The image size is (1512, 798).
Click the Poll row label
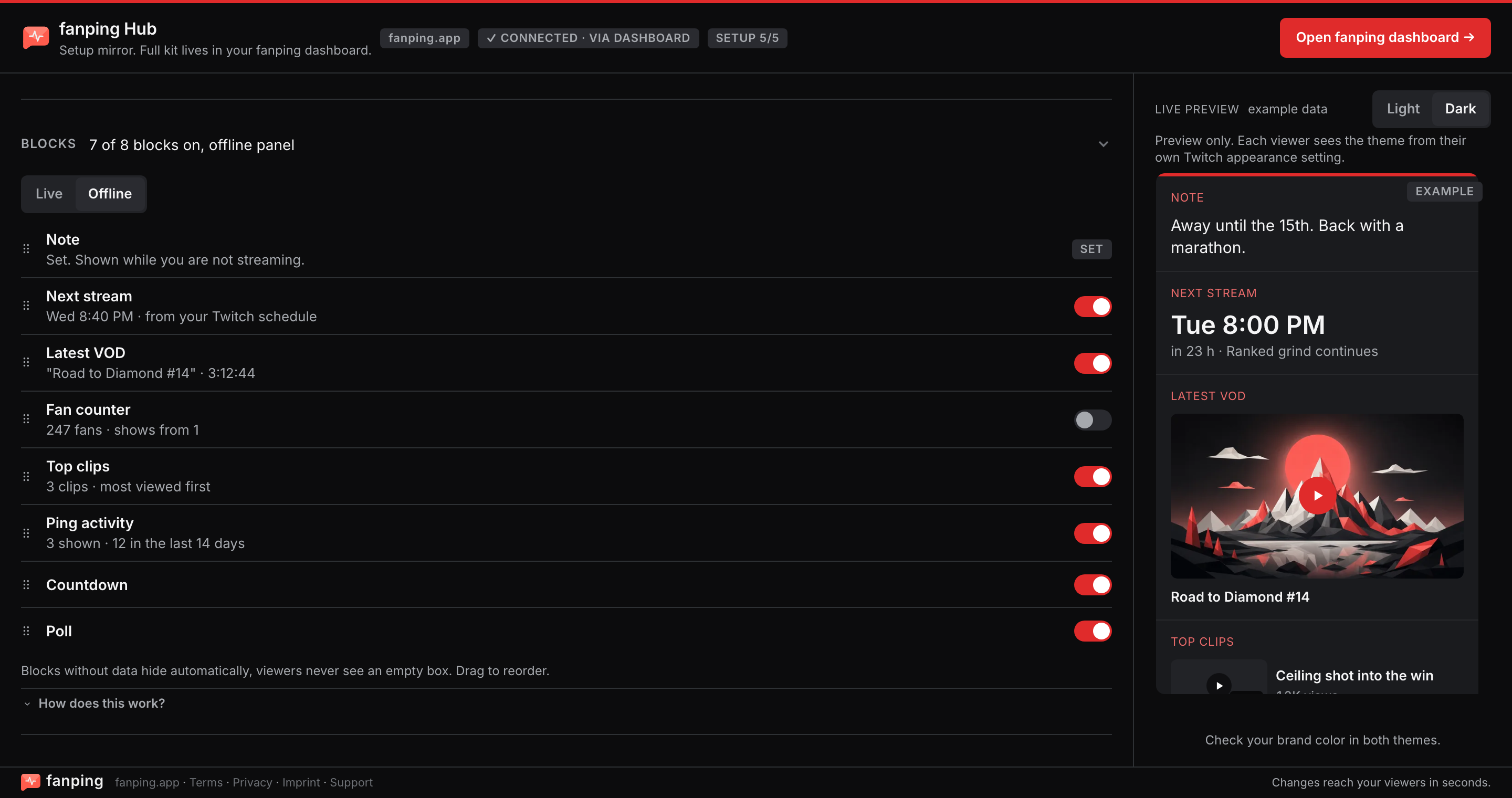click(x=59, y=632)
